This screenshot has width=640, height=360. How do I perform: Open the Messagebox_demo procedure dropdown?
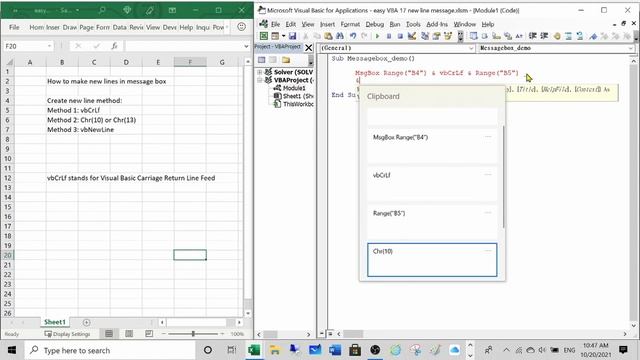631,48
